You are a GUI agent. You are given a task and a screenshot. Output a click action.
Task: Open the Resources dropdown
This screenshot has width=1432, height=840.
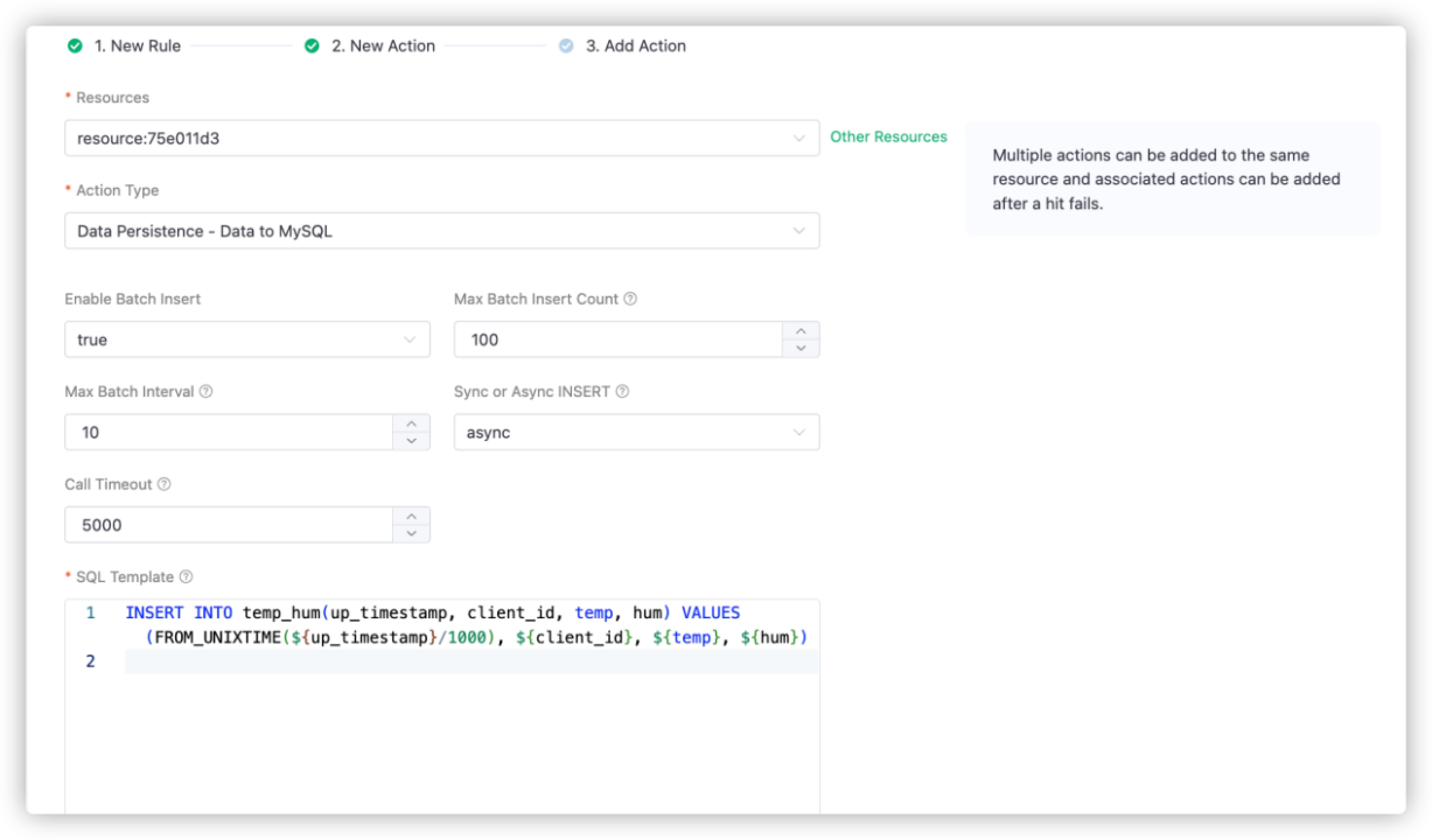(442, 138)
